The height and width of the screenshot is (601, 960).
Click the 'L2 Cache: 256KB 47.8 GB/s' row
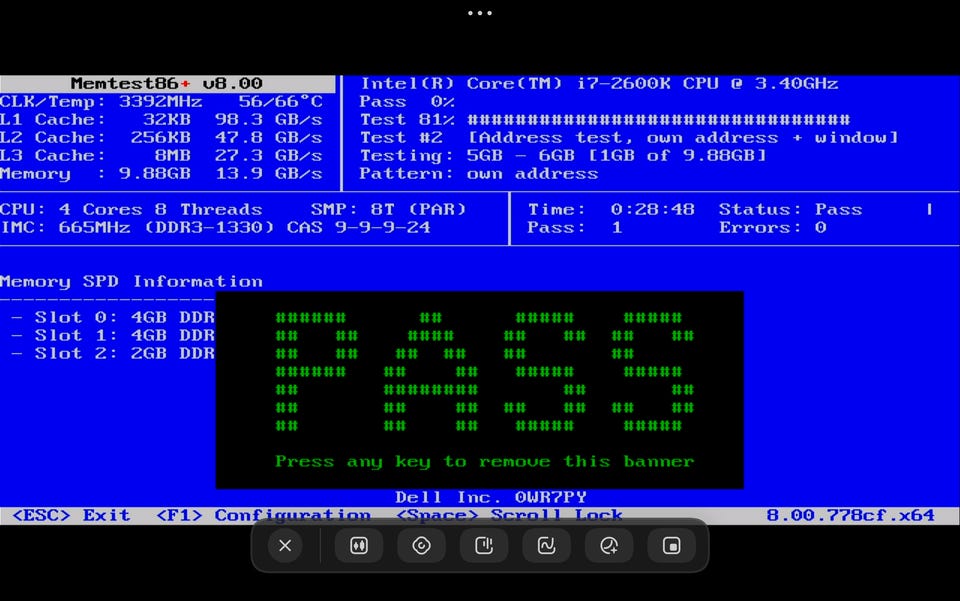(162, 137)
